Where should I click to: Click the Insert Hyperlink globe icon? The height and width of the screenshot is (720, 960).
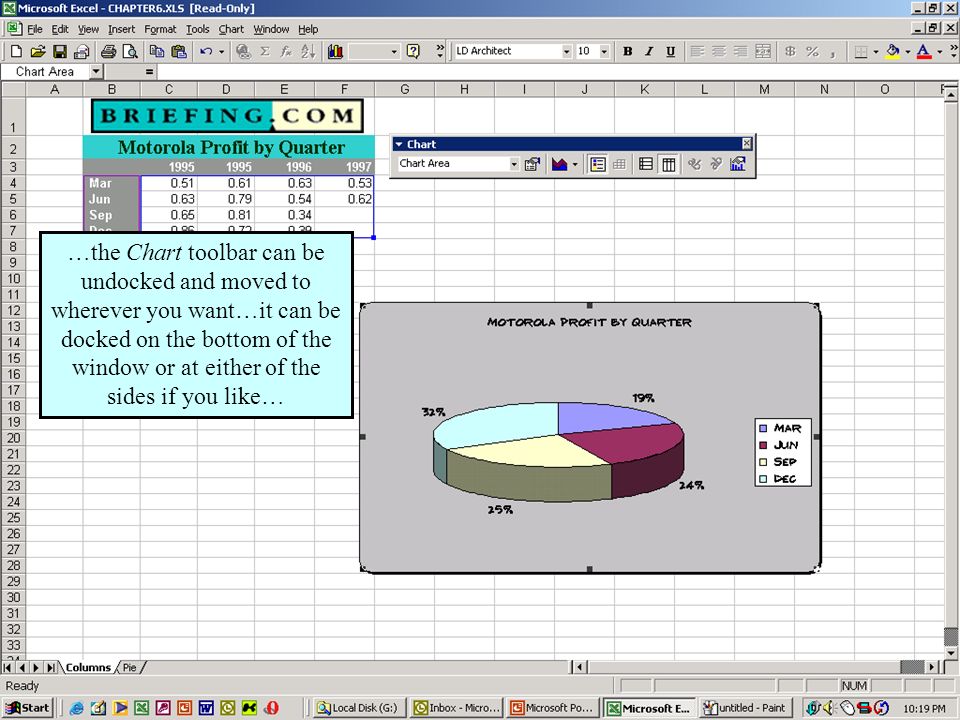[x=243, y=51]
